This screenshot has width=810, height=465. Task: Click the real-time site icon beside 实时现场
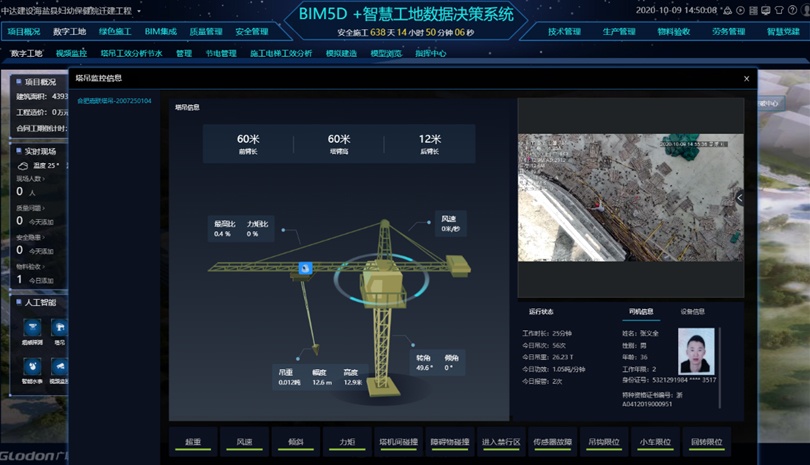(17, 151)
